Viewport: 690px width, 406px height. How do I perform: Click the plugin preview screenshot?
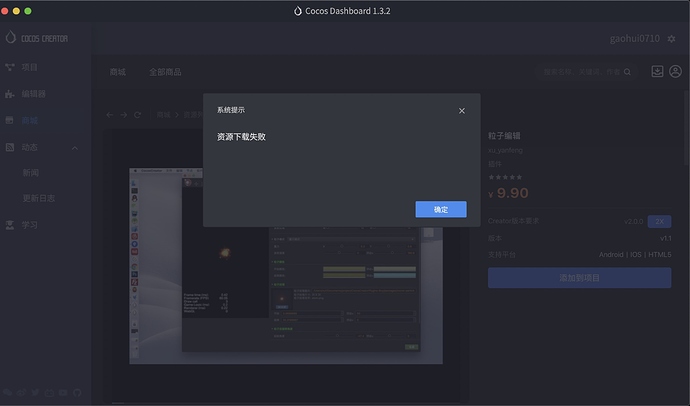(x=286, y=266)
